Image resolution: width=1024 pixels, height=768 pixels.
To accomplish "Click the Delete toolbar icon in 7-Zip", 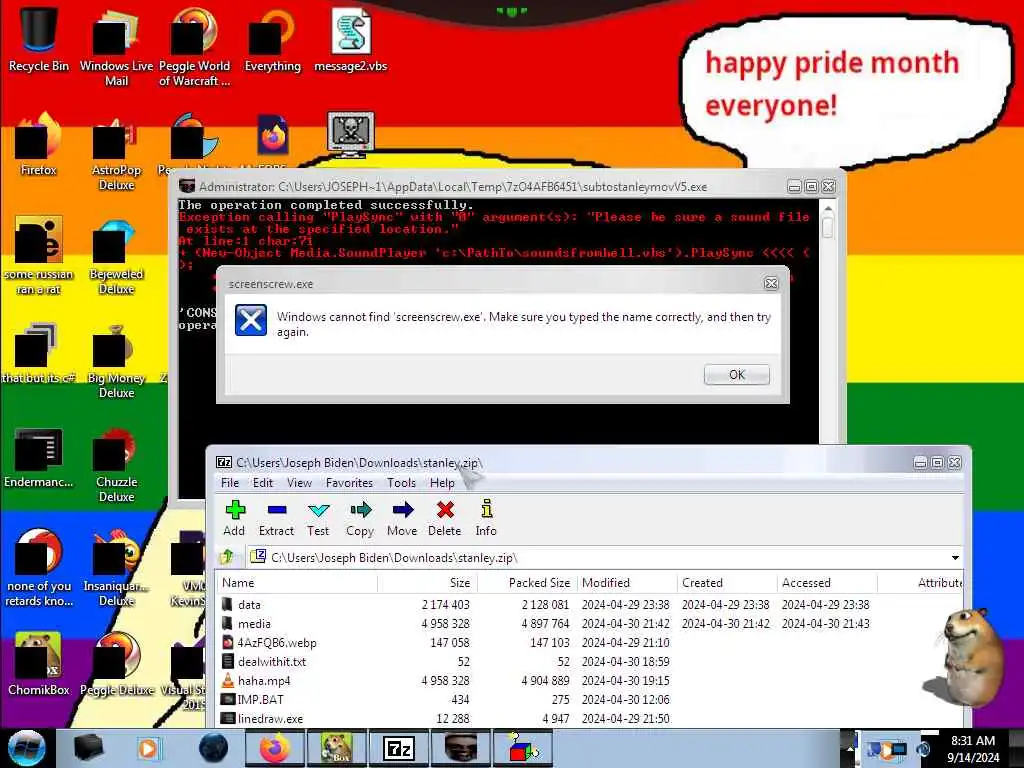I will point(445,519).
